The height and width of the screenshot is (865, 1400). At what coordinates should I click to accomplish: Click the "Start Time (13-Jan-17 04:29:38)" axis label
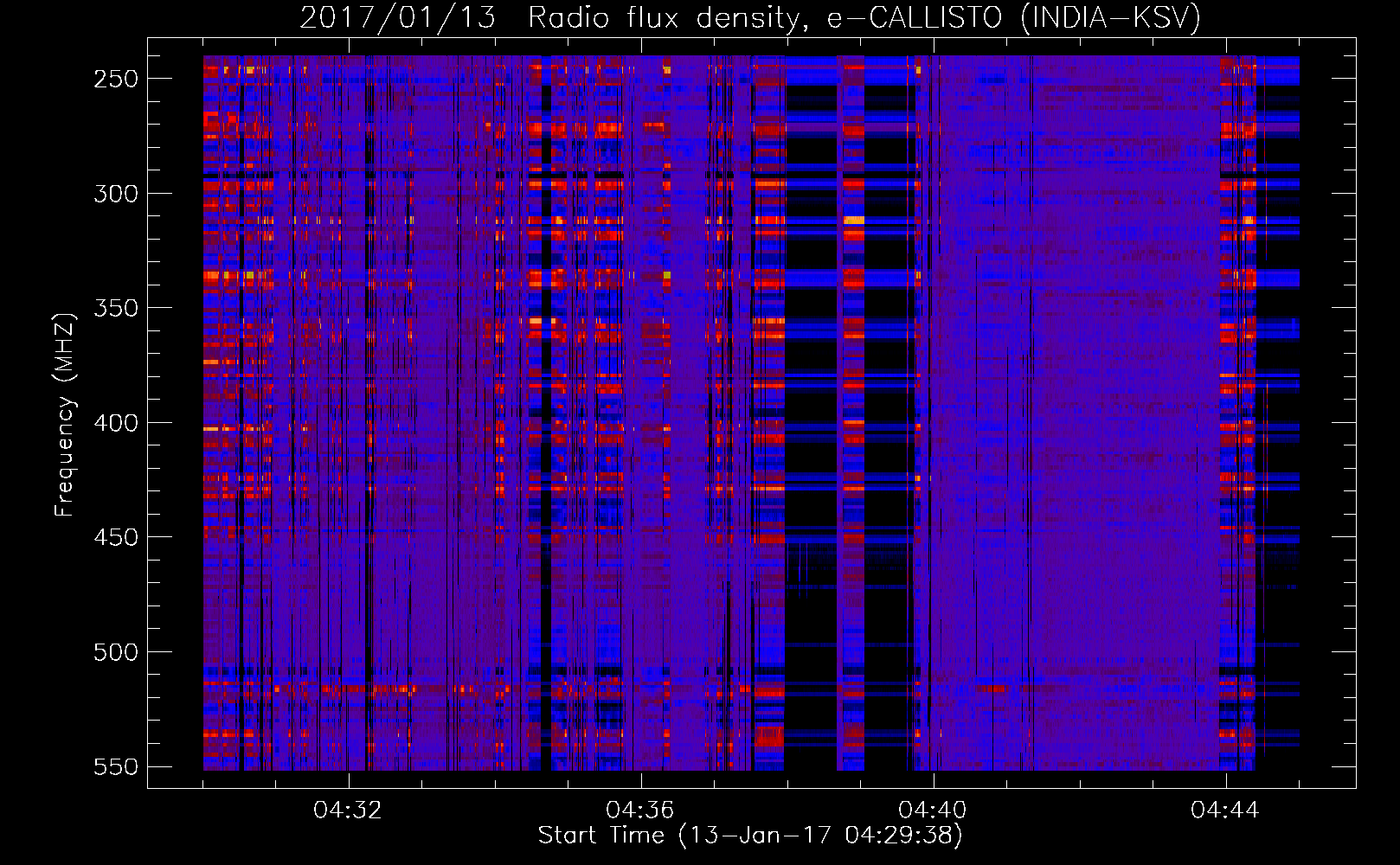750,836
